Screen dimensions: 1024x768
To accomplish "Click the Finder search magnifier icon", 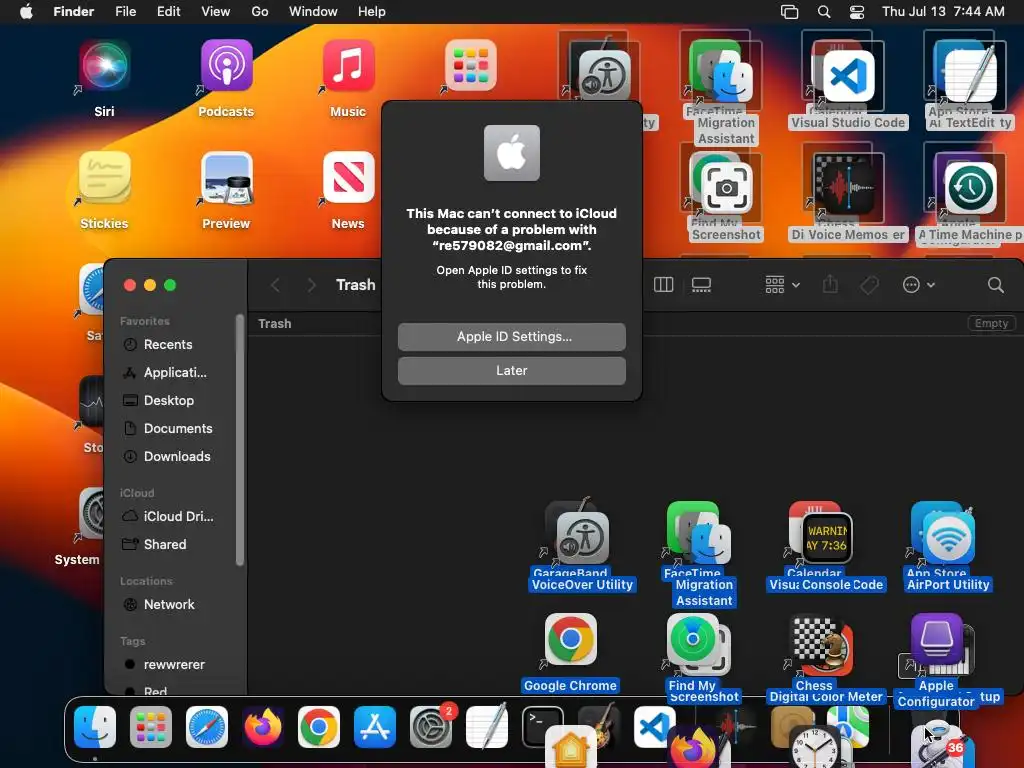I will point(995,285).
